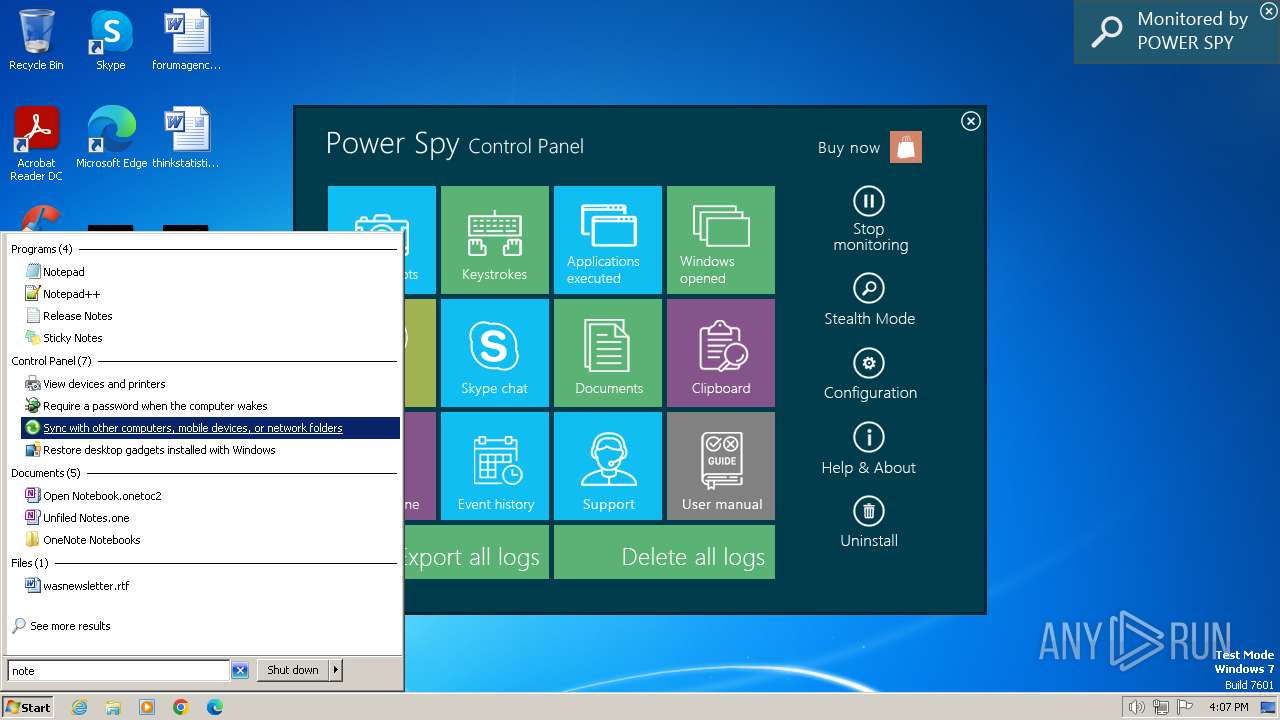1280x720 pixels.
Task: Click Files (1) group header
Action: coord(29,563)
